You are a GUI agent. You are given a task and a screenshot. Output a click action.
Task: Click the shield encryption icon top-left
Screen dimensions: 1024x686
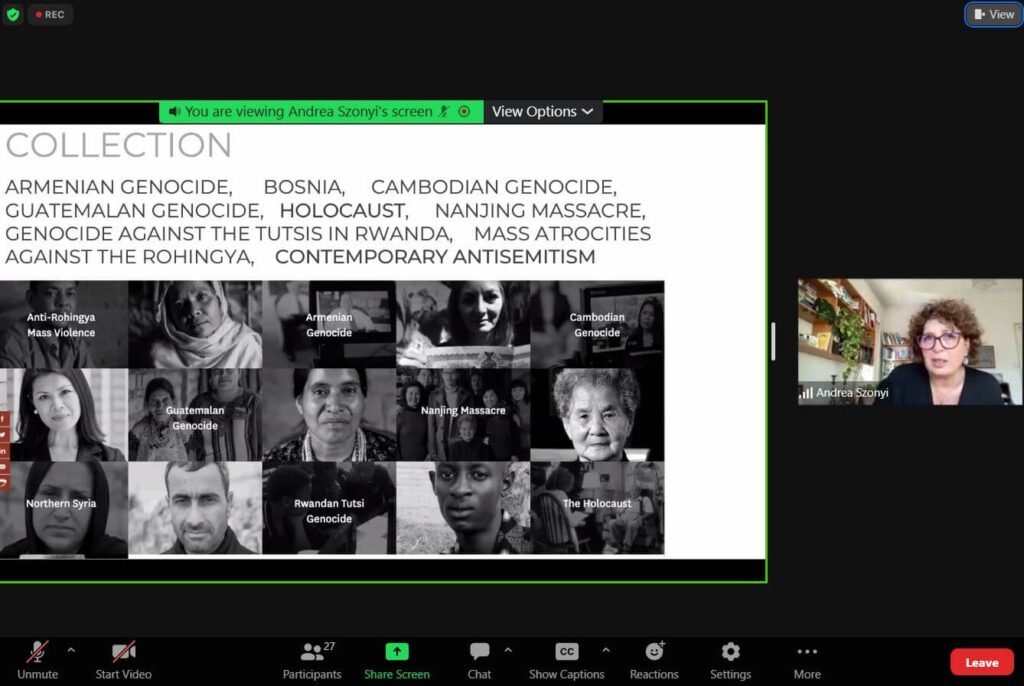point(13,14)
